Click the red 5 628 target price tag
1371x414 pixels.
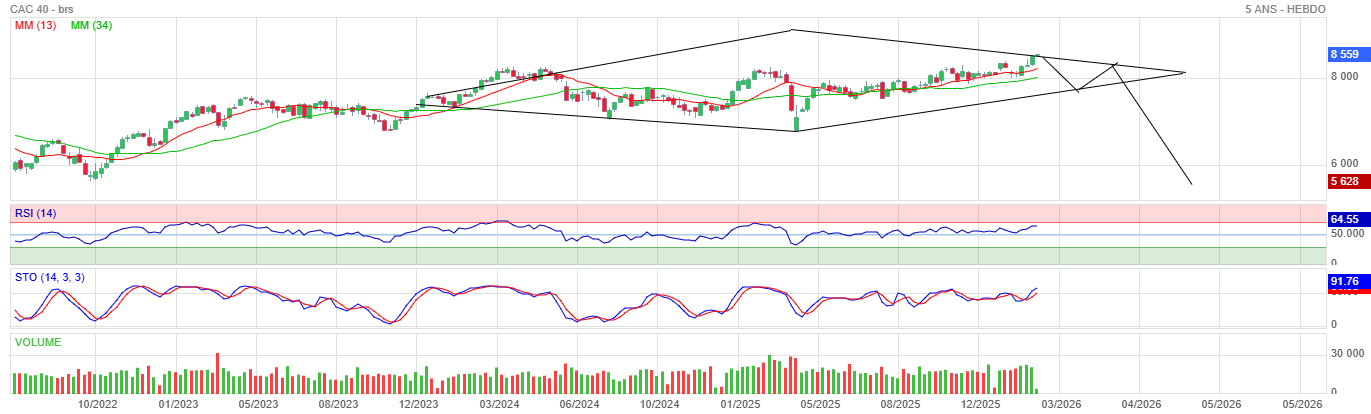click(1344, 181)
